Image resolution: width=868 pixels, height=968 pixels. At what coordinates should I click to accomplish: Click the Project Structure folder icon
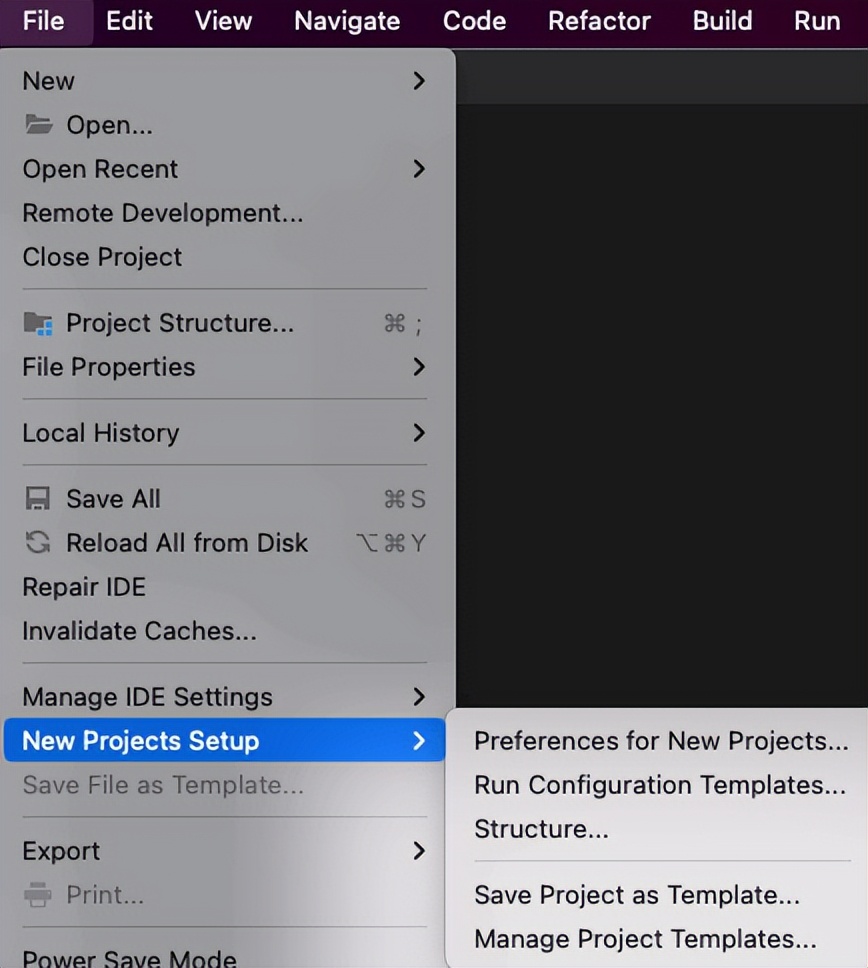coord(38,323)
